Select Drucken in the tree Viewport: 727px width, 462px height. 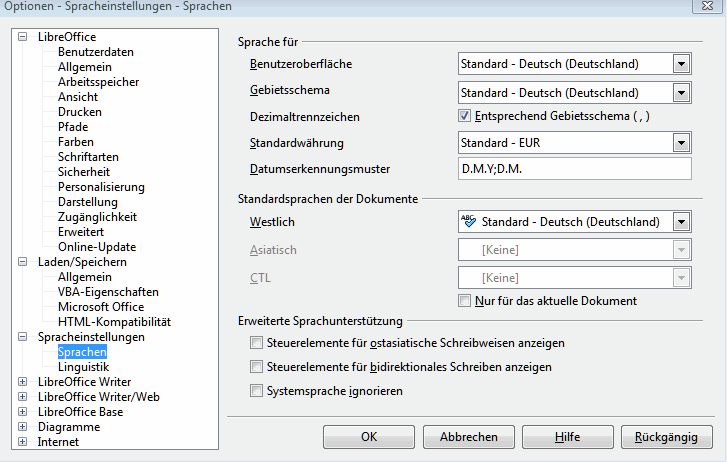click(x=80, y=112)
